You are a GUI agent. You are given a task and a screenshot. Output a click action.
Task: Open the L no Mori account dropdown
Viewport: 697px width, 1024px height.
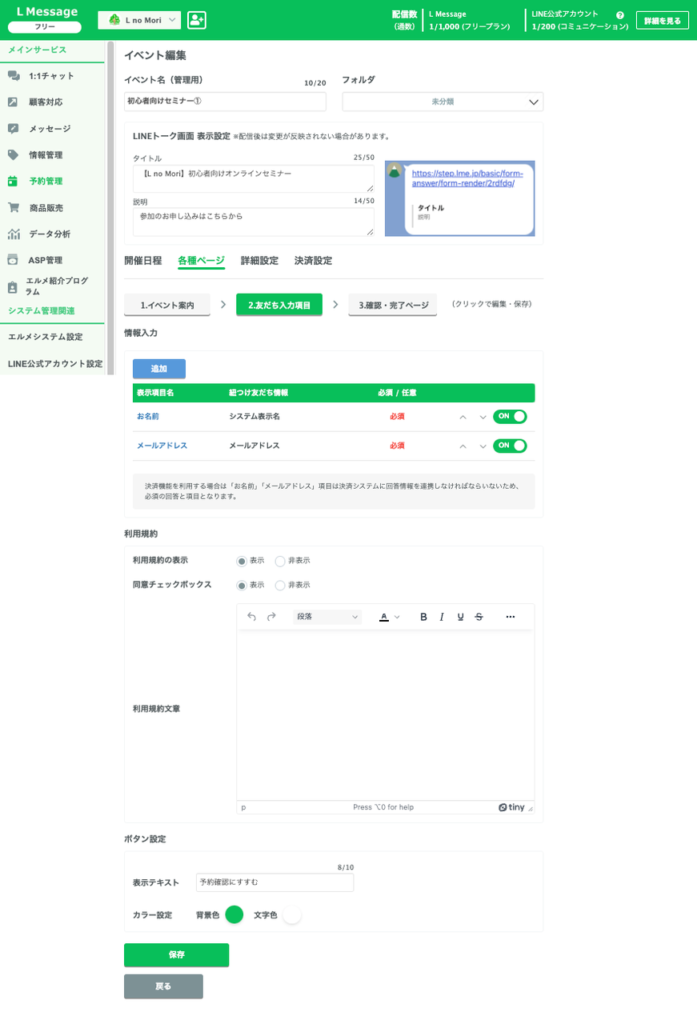tap(139, 20)
